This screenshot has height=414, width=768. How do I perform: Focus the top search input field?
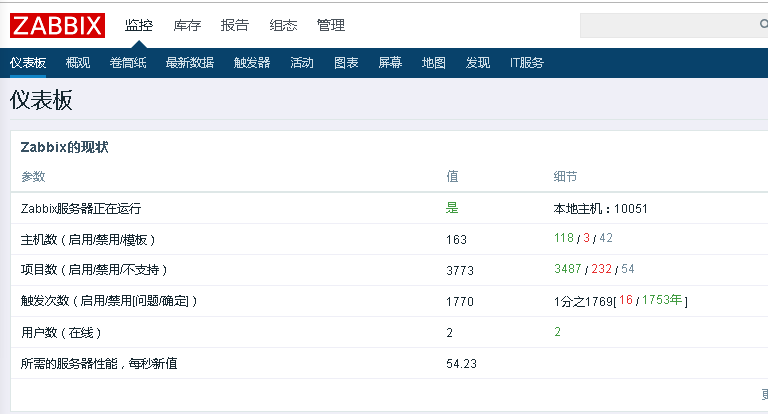(x=673, y=25)
